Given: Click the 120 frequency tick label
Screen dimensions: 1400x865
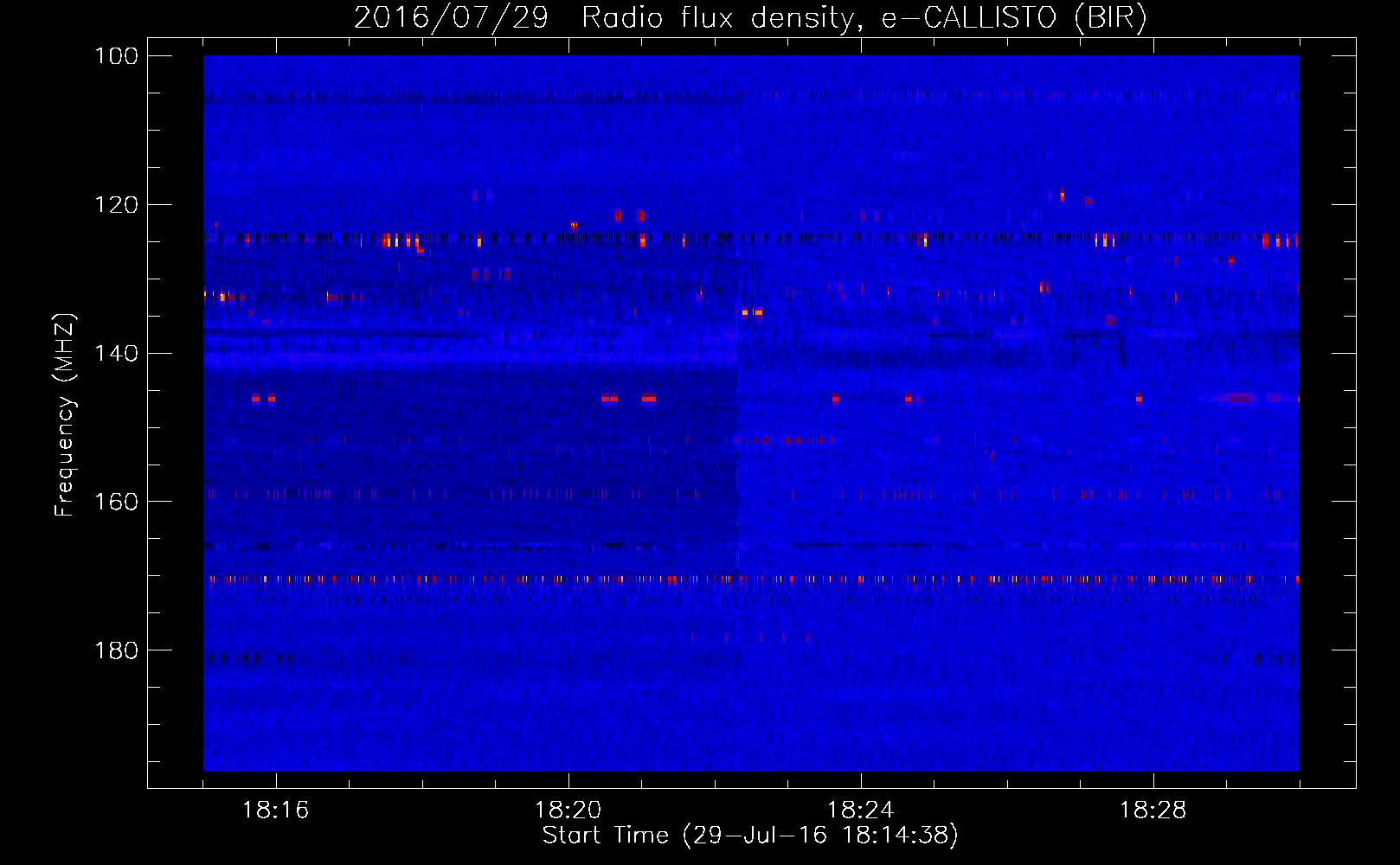Looking at the screenshot, I should pyautogui.click(x=117, y=205).
